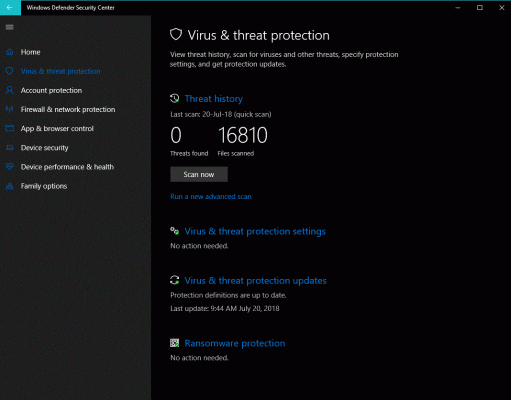
Task: Go back using the back arrow
Action: (x=10, y=8)
